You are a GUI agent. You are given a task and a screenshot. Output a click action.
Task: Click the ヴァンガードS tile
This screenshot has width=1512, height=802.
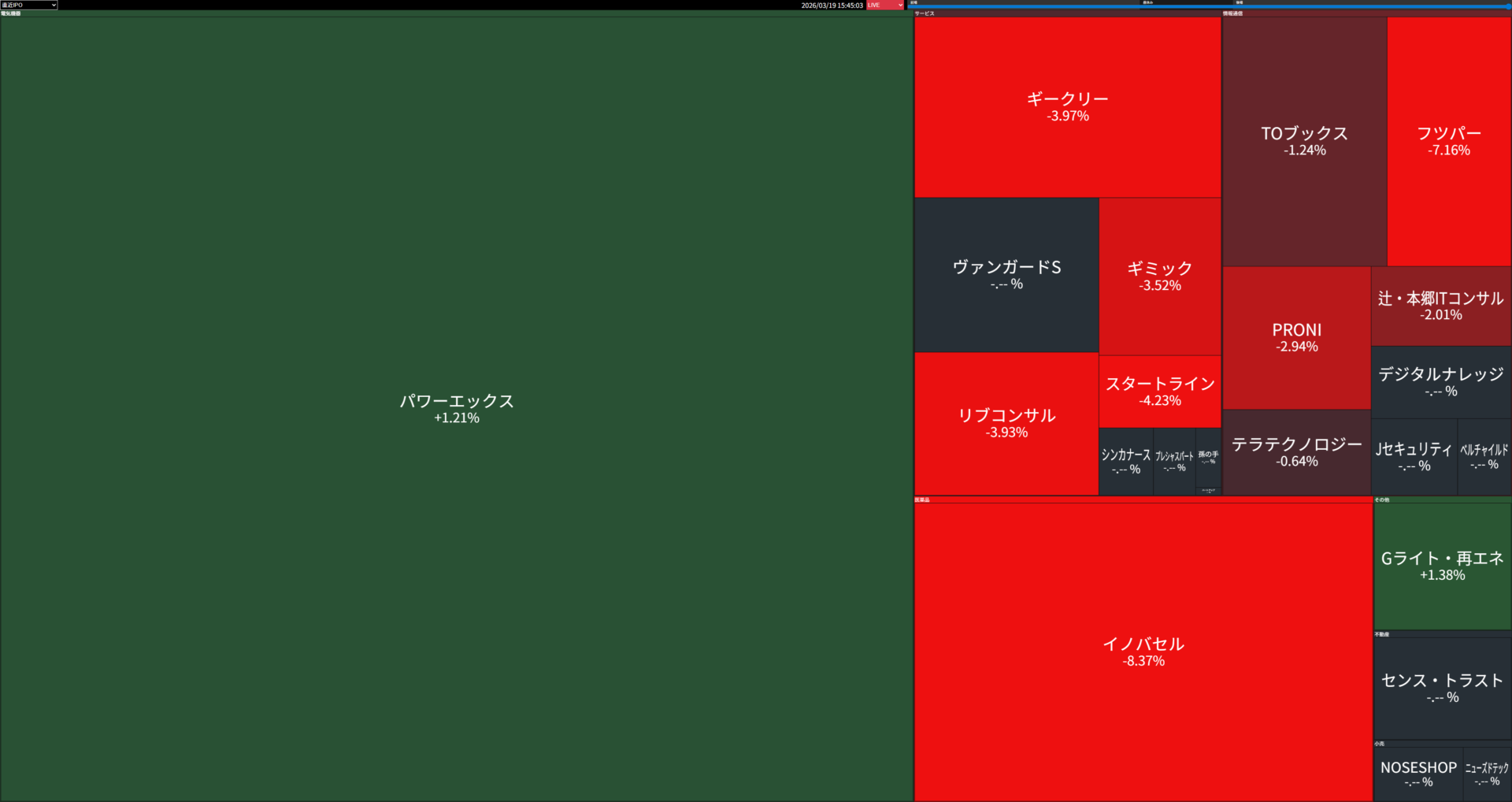(x=1006, y=274)
